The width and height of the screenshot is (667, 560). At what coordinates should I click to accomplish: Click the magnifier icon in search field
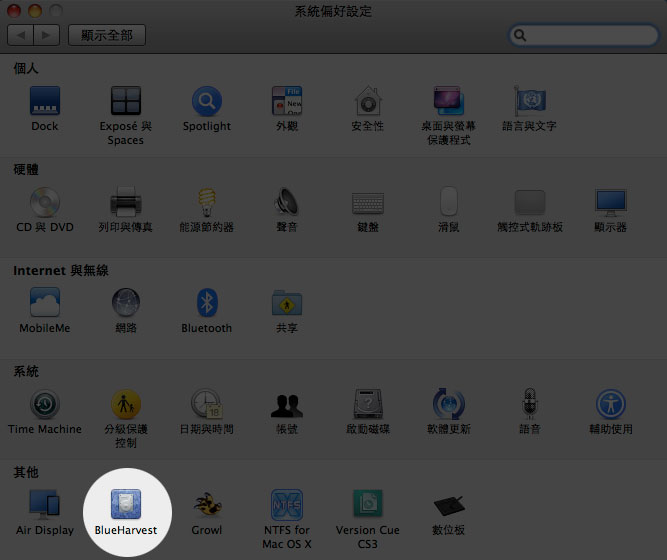click(x=520, y=35)
